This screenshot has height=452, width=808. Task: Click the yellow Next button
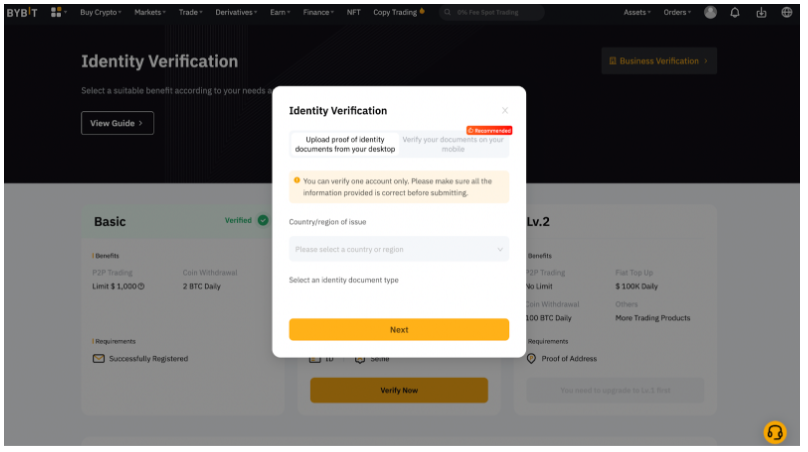point(399,329)
